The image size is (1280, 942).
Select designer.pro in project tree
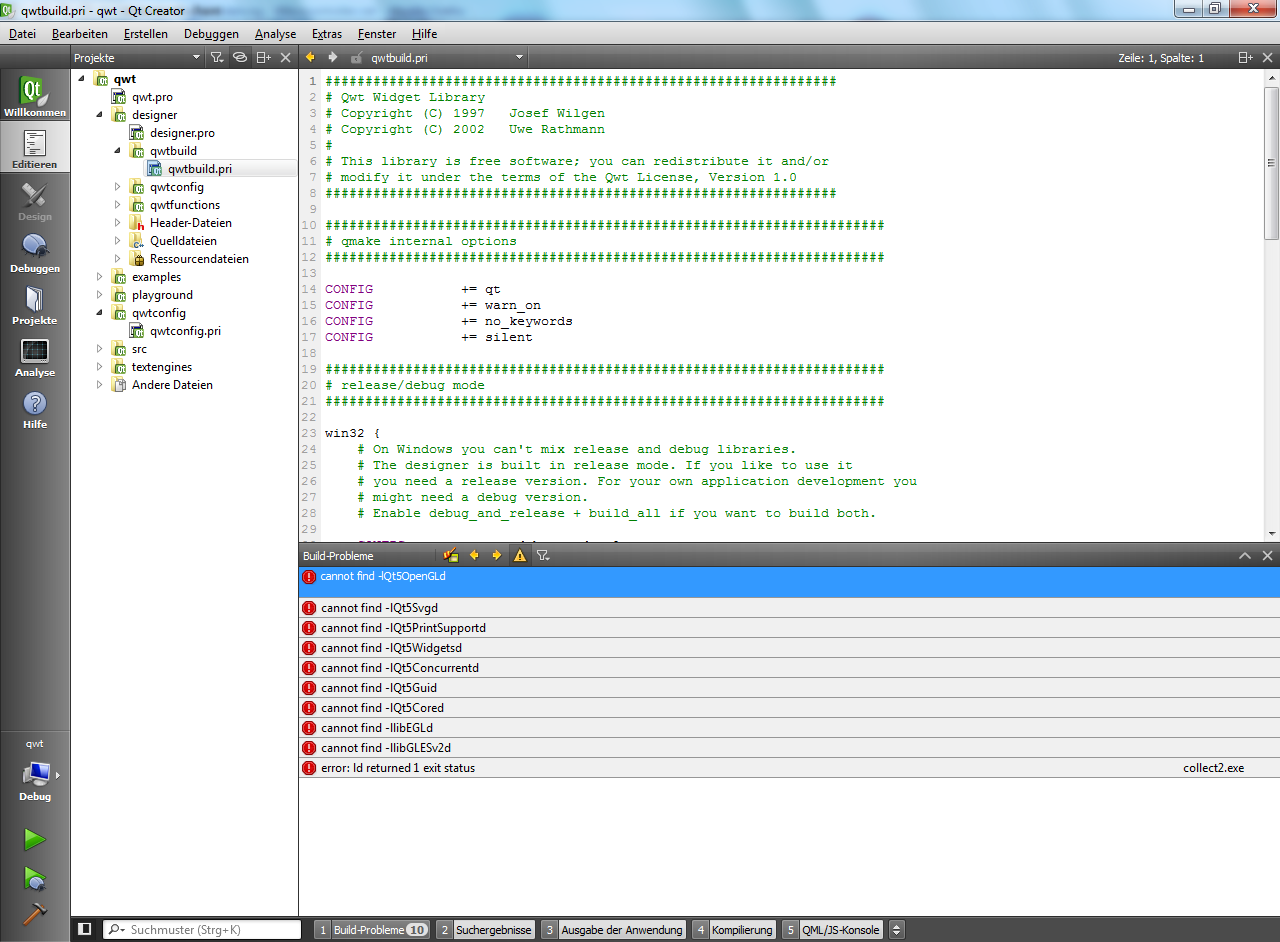click(182, 133)
